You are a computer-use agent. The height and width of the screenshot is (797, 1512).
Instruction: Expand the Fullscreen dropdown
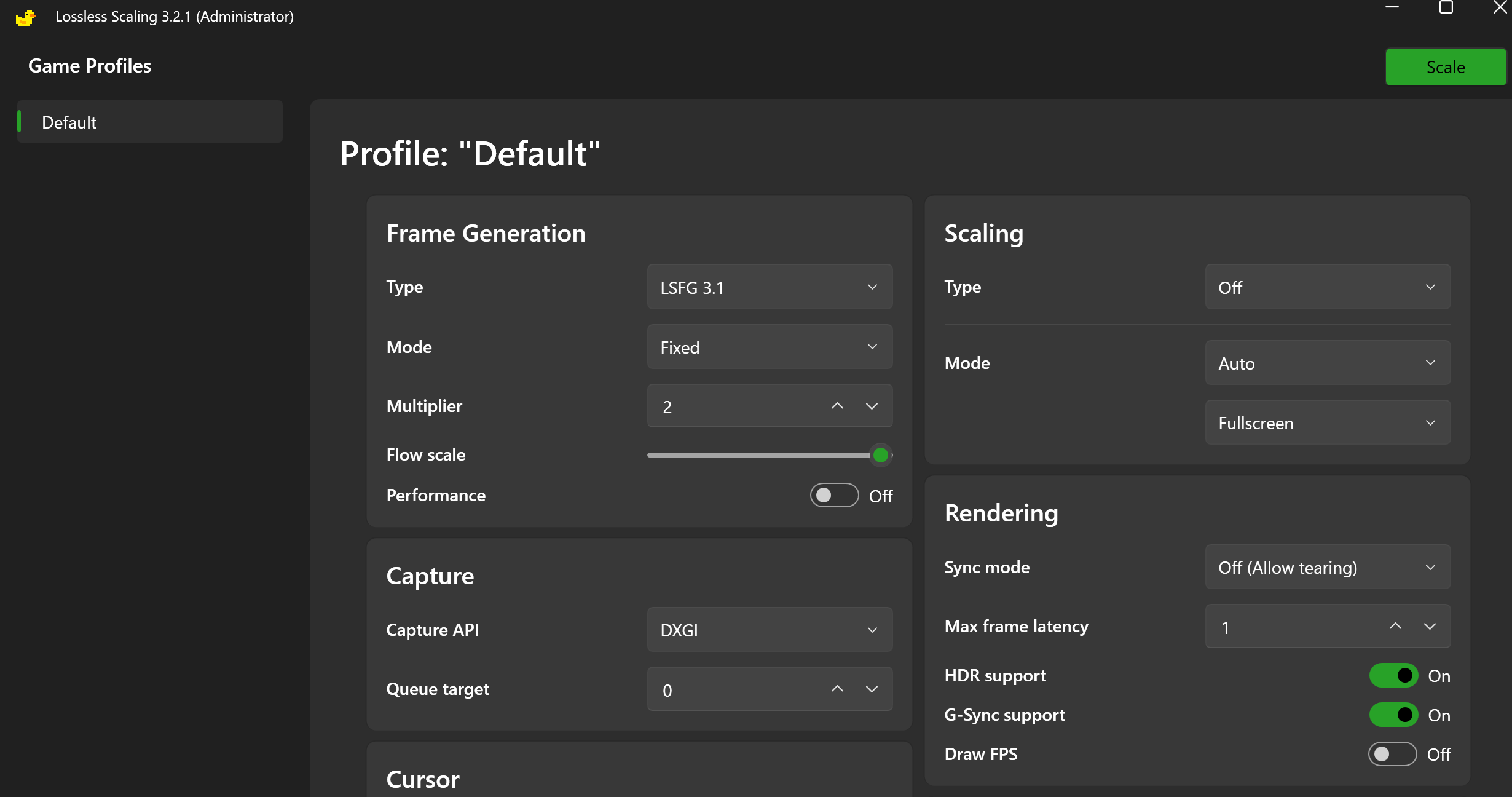pos(1328,422)
